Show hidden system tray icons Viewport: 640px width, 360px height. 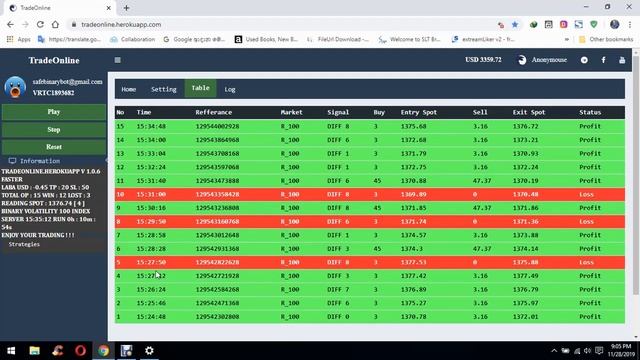[554, 351]
